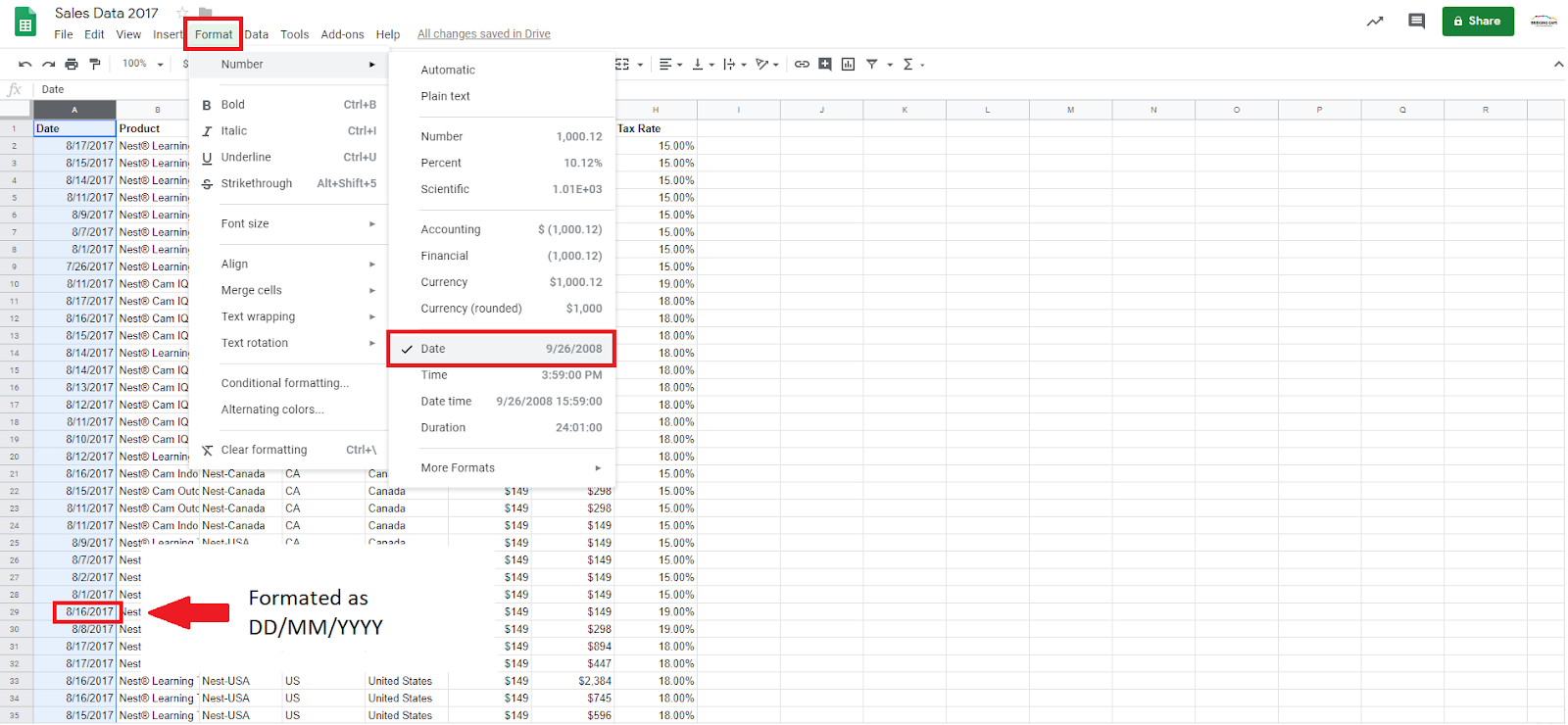
Task: Undo the last action
Action: click(x=24, y=64)
